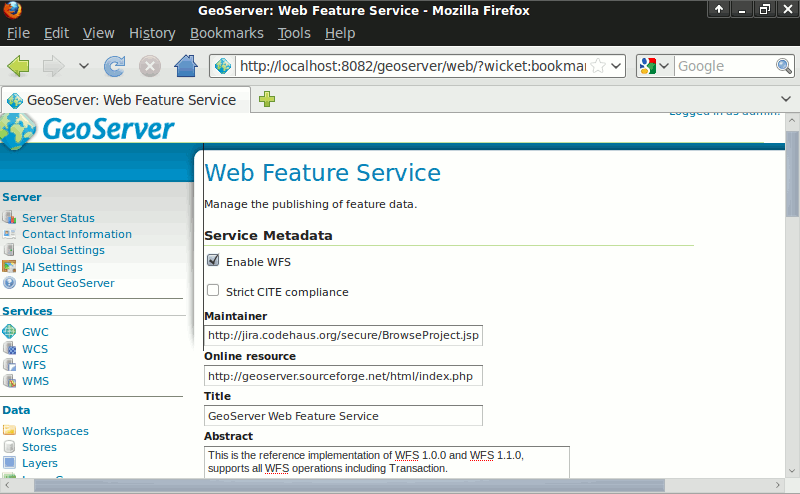Image resolution: width=800 pixels, height=494 pixels.
Task: Open the Layers link
Action: click(x=40, y=463)
